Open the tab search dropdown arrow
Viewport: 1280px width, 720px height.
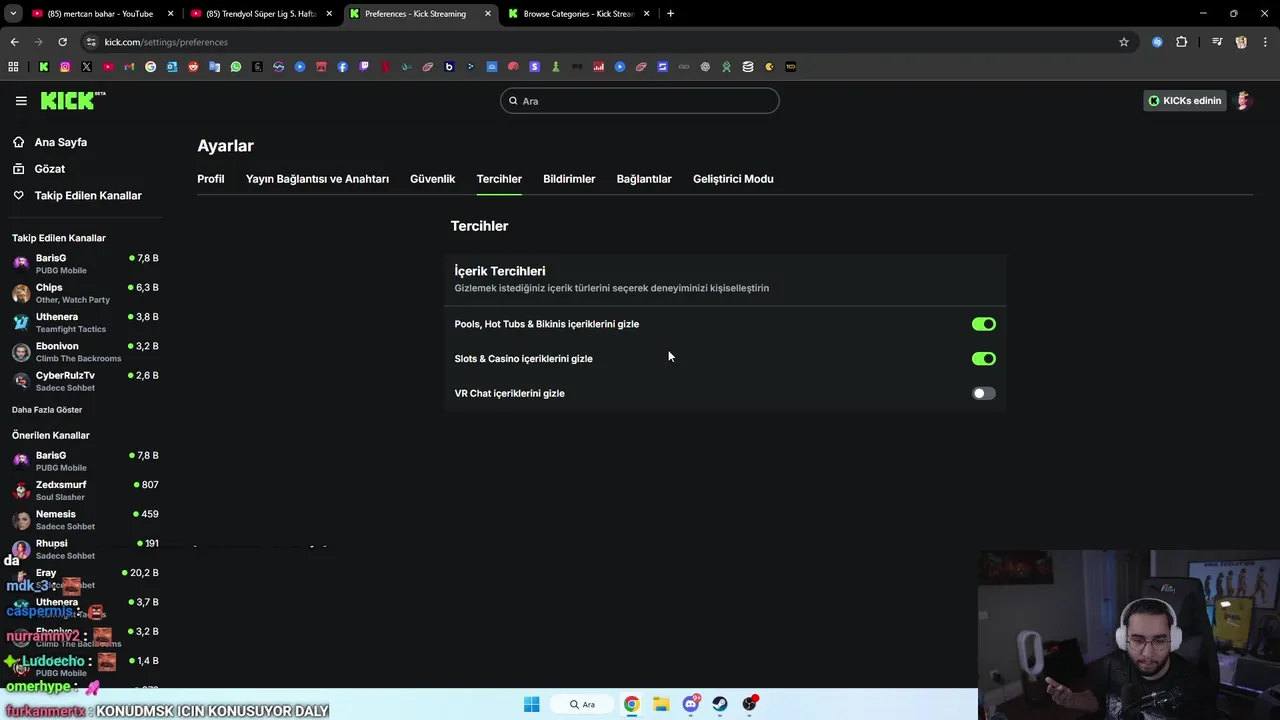click(x=13, y=14)
